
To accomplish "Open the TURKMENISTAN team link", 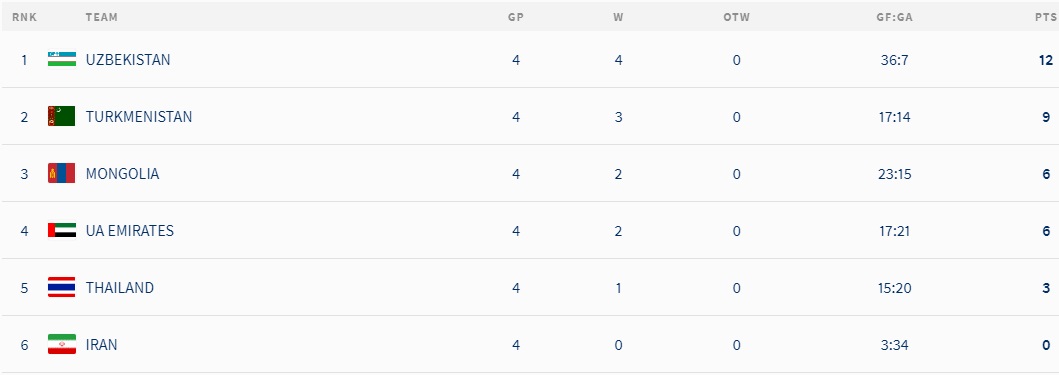I will point(138,117).
